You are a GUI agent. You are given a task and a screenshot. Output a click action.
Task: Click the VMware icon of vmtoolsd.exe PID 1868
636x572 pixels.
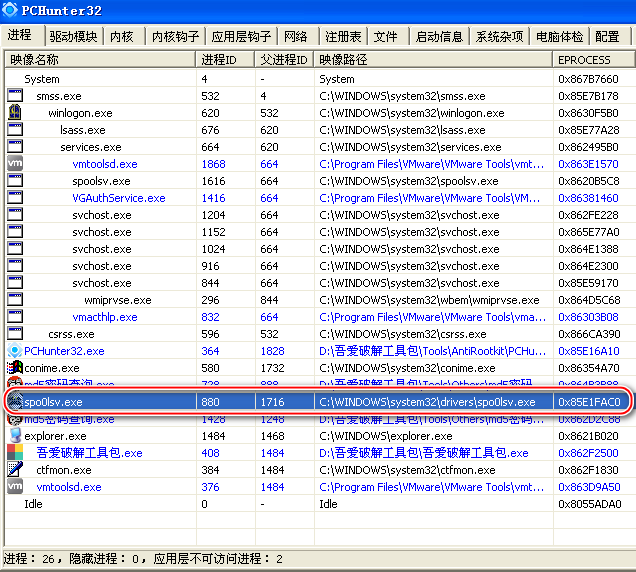[x=15, y=163]
